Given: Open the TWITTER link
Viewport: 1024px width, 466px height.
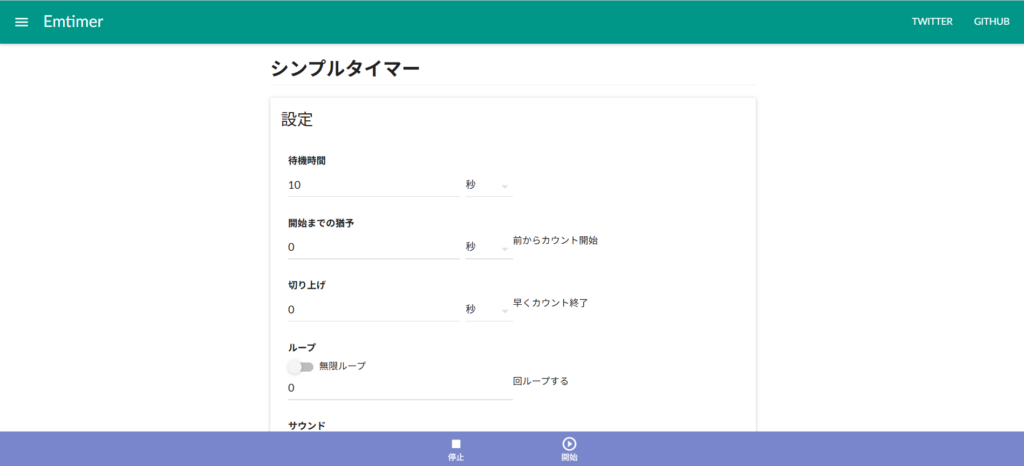Looking at the screenshot, I should point(931,22).
